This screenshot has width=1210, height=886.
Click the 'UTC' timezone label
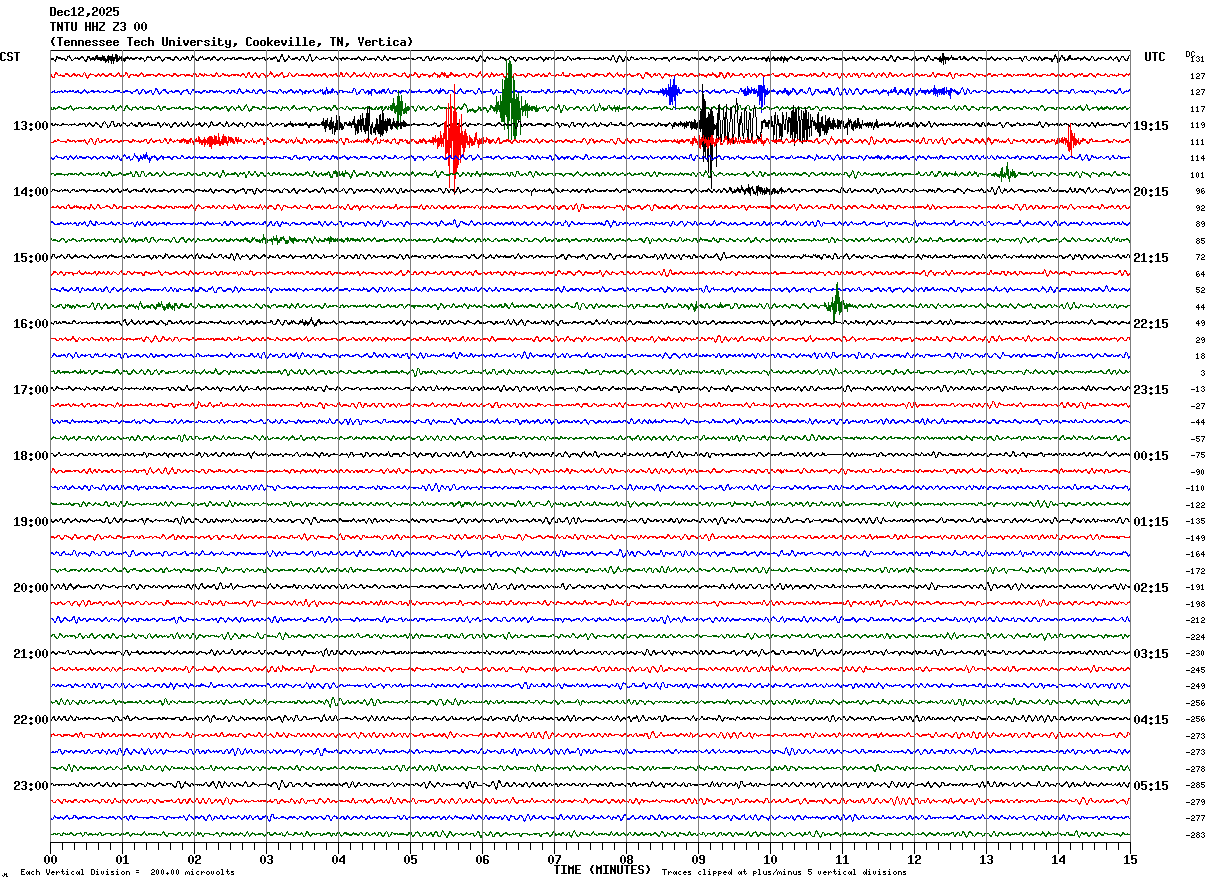click(1155, 57)
